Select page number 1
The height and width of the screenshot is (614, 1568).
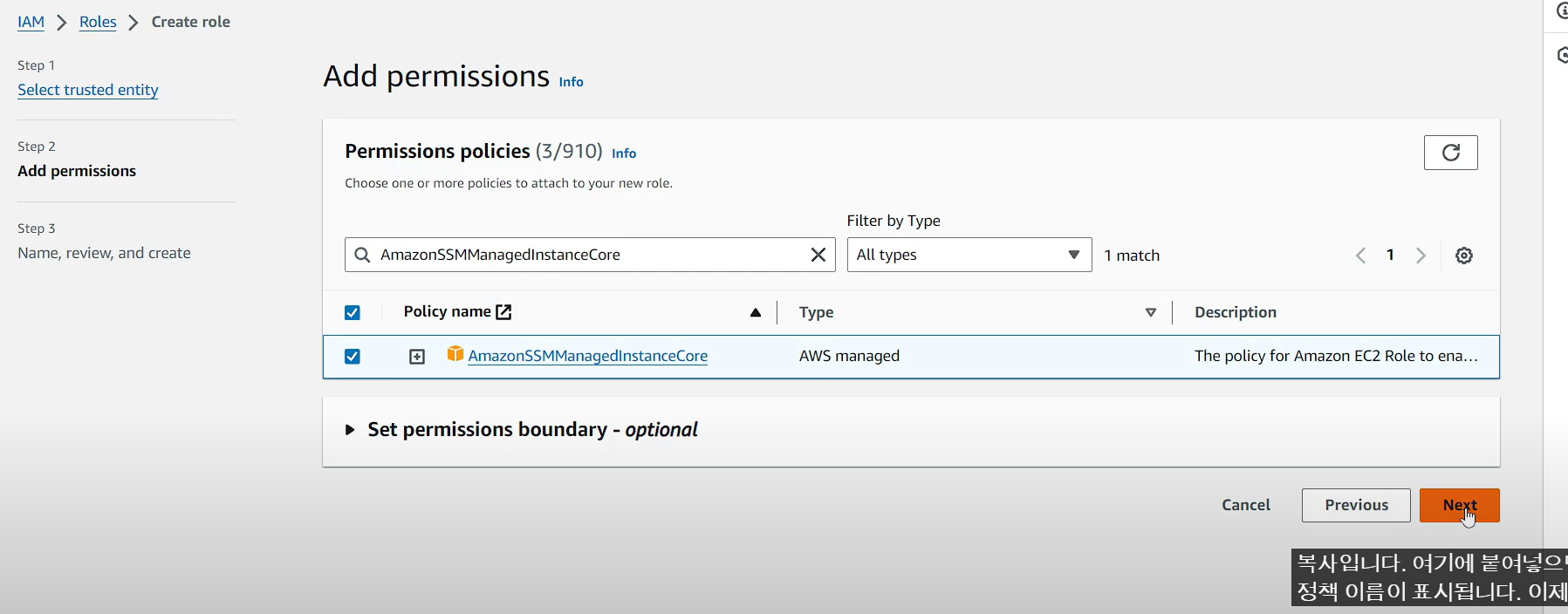[x=1390, y=255]
